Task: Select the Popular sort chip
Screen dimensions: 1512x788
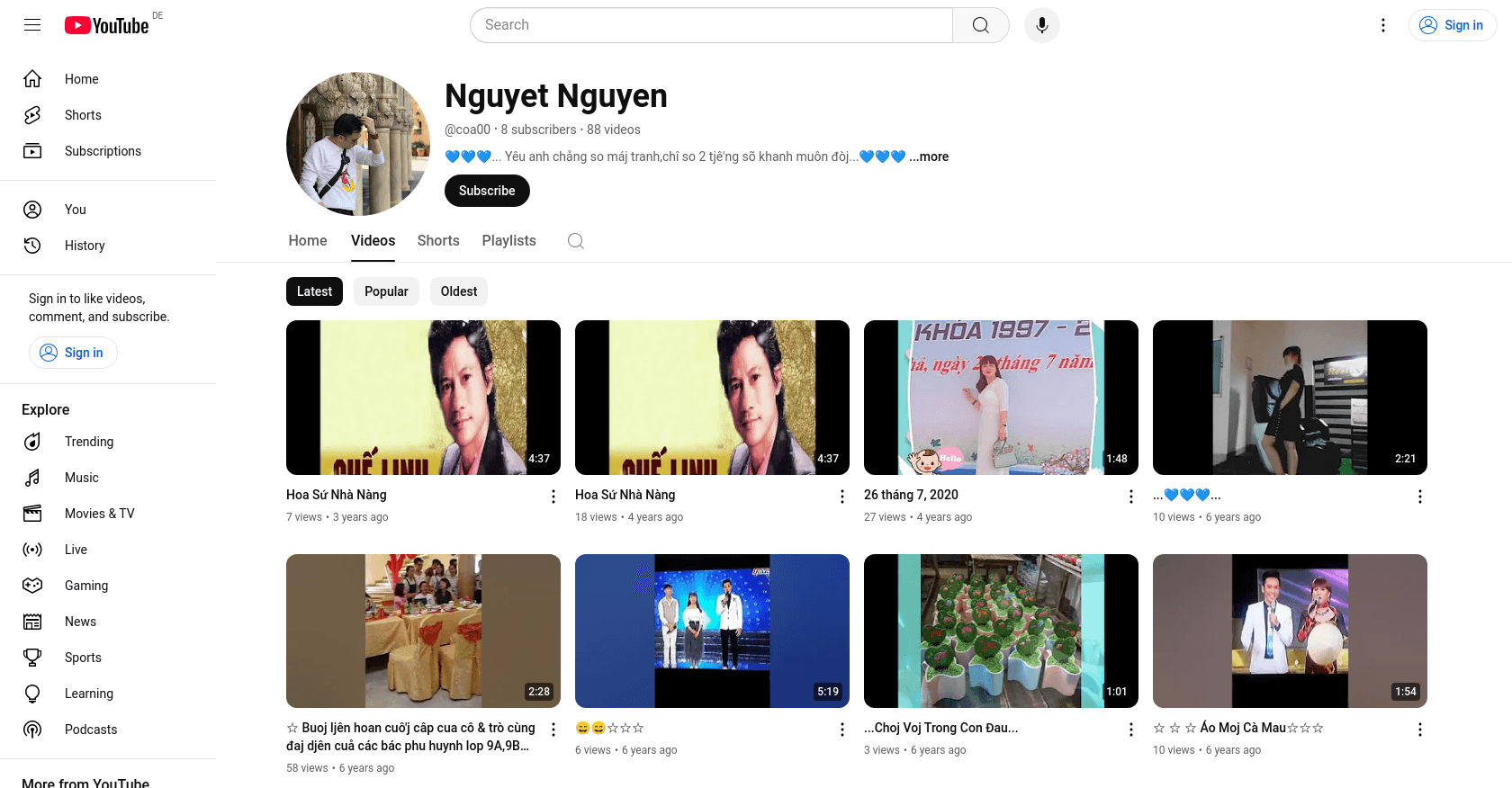Action: click(x=386, y=291)
